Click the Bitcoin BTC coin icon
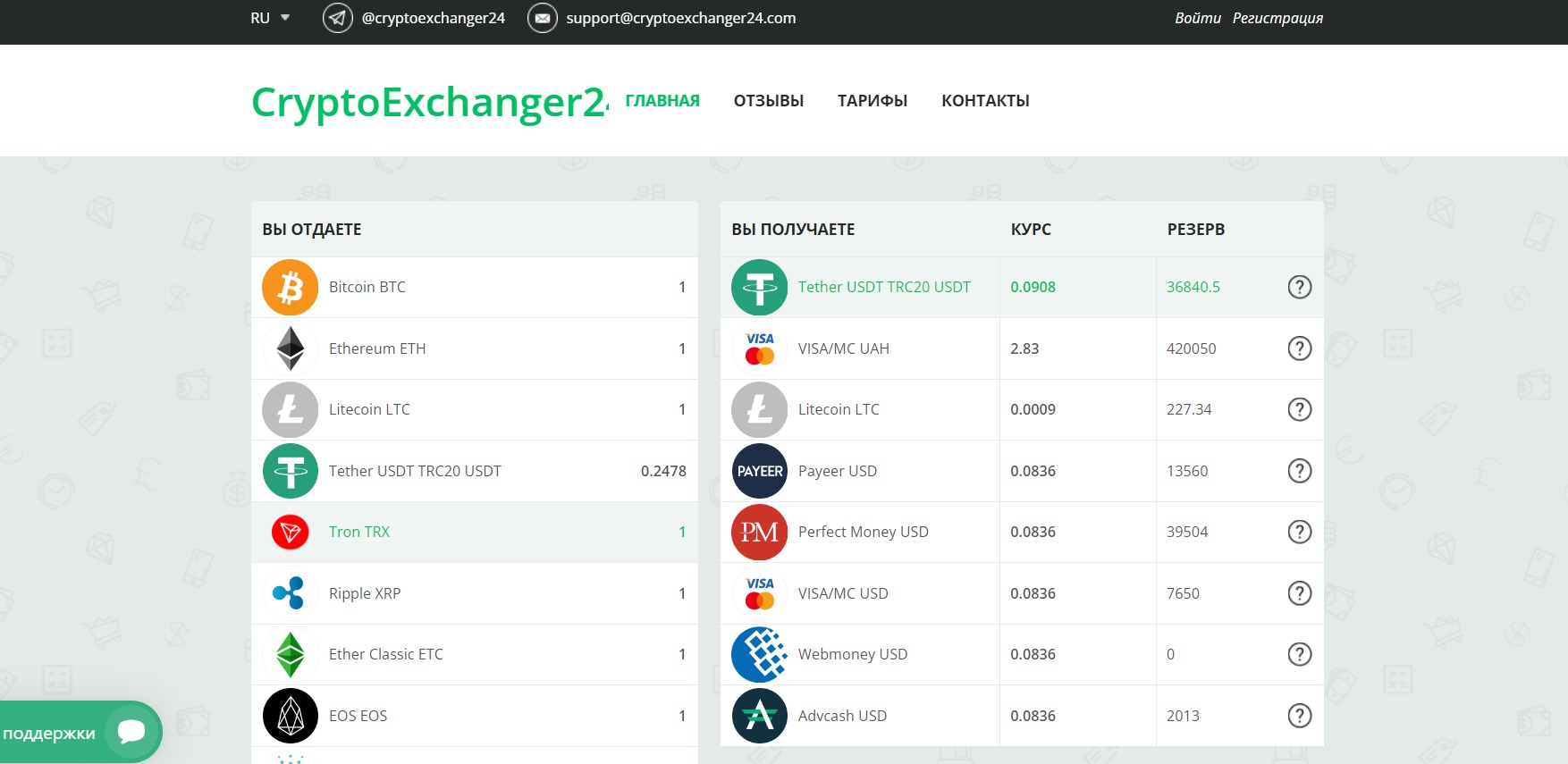 tap(291, 288)
